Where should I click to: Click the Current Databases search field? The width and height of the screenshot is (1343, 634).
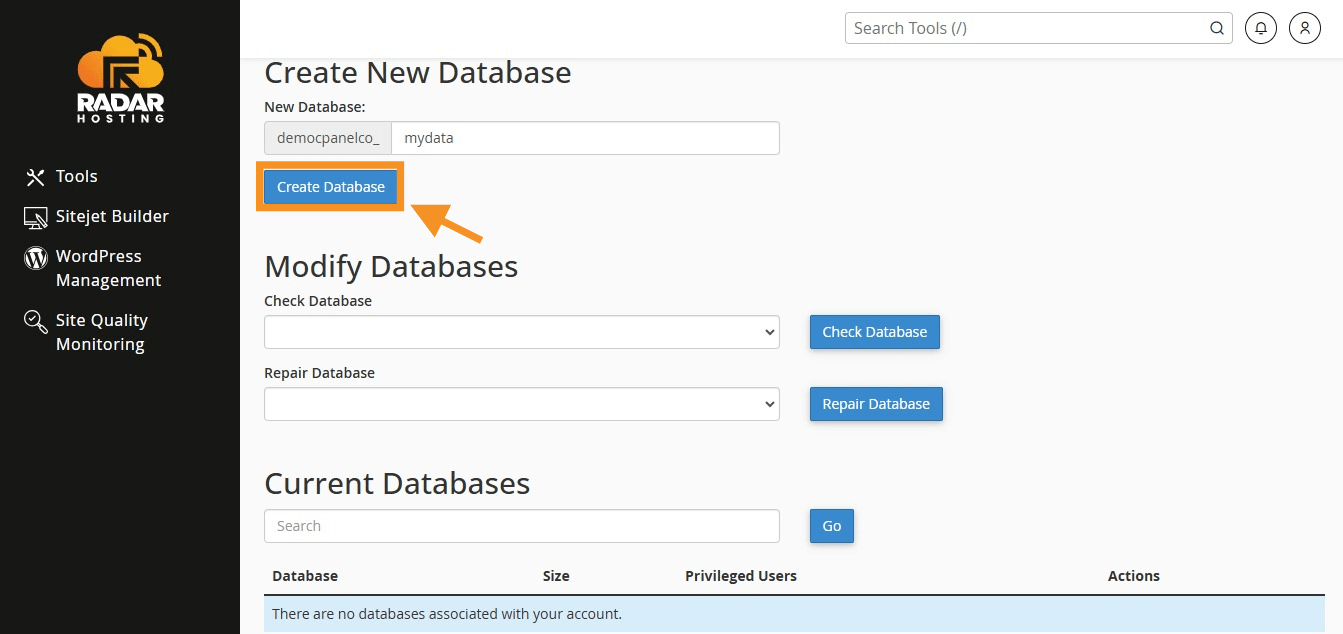521,526
